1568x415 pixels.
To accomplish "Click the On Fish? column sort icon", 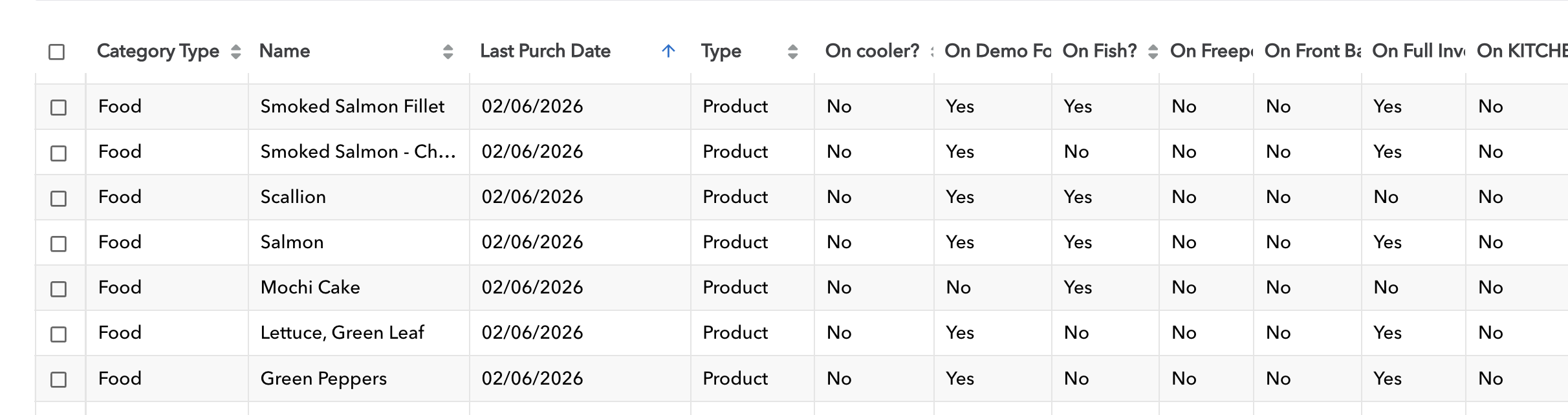I will pos(1153,52).
